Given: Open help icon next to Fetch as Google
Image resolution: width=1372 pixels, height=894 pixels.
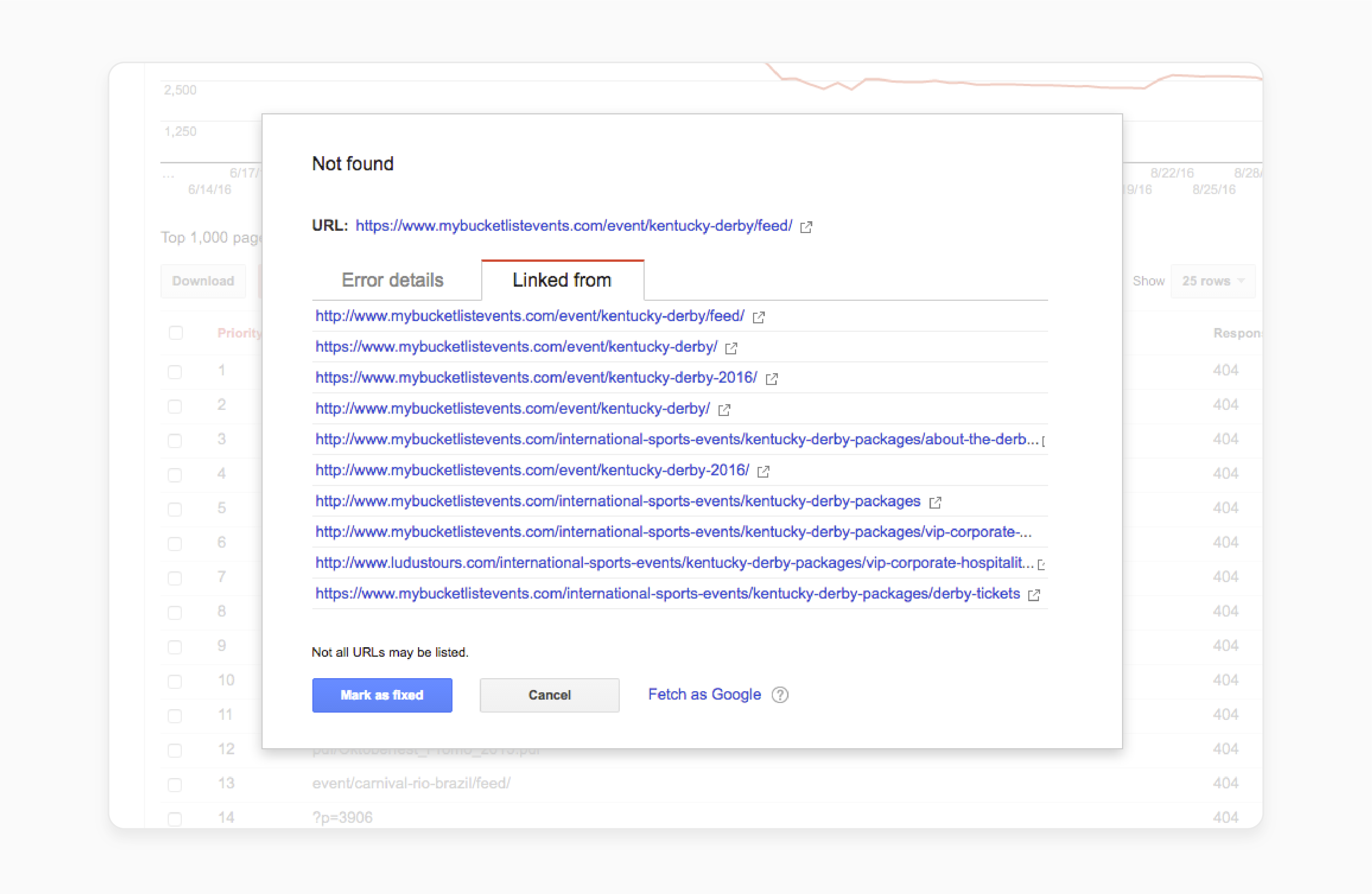Looking at the screenshot, I should pos(781,695).
